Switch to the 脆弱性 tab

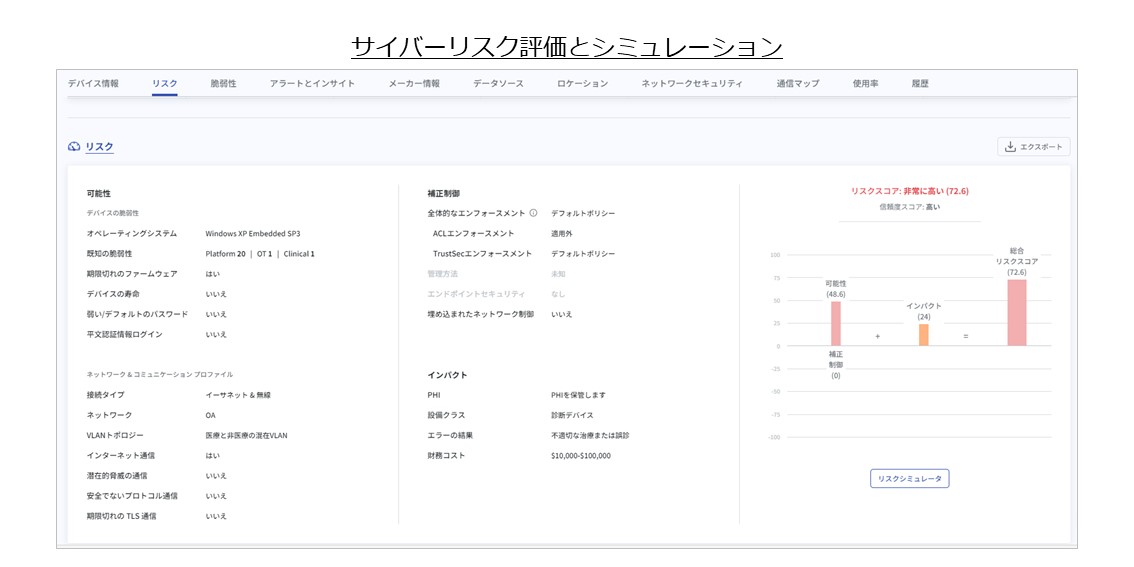tap(223, 84)
